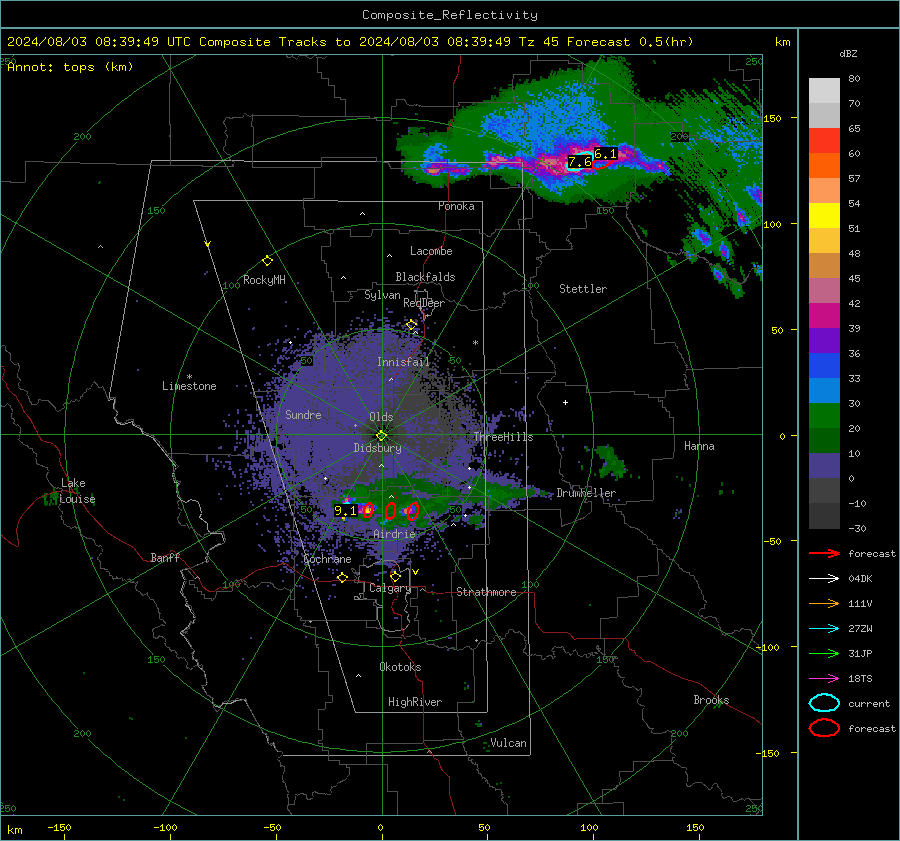Click the orange 111V arrow in the legend
The height and width of the screenshot is (841, 900).
coord(824,603)
